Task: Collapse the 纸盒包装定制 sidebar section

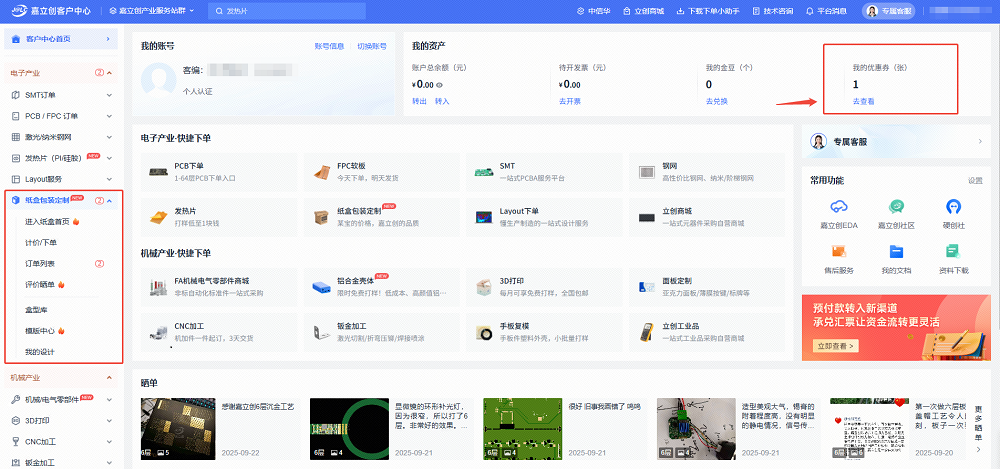Action: coord(109,200)
